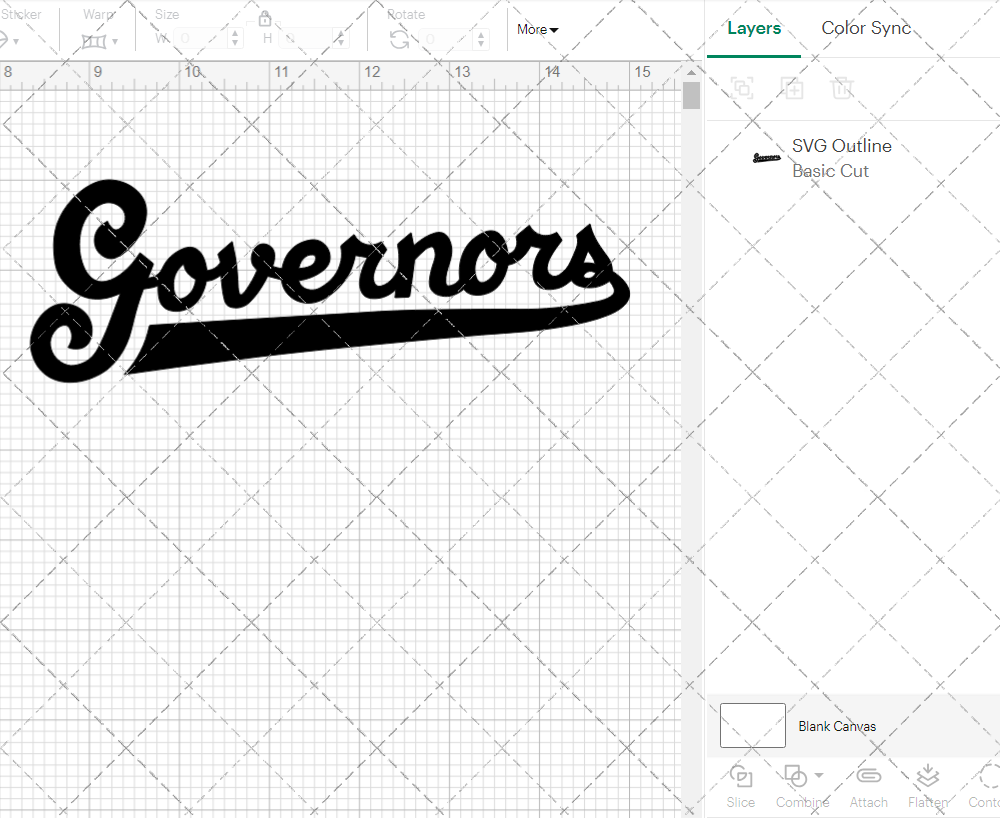Screen dimensions: 1000x818
Task: Select the Layers tab
Action: tap(754, 28)
